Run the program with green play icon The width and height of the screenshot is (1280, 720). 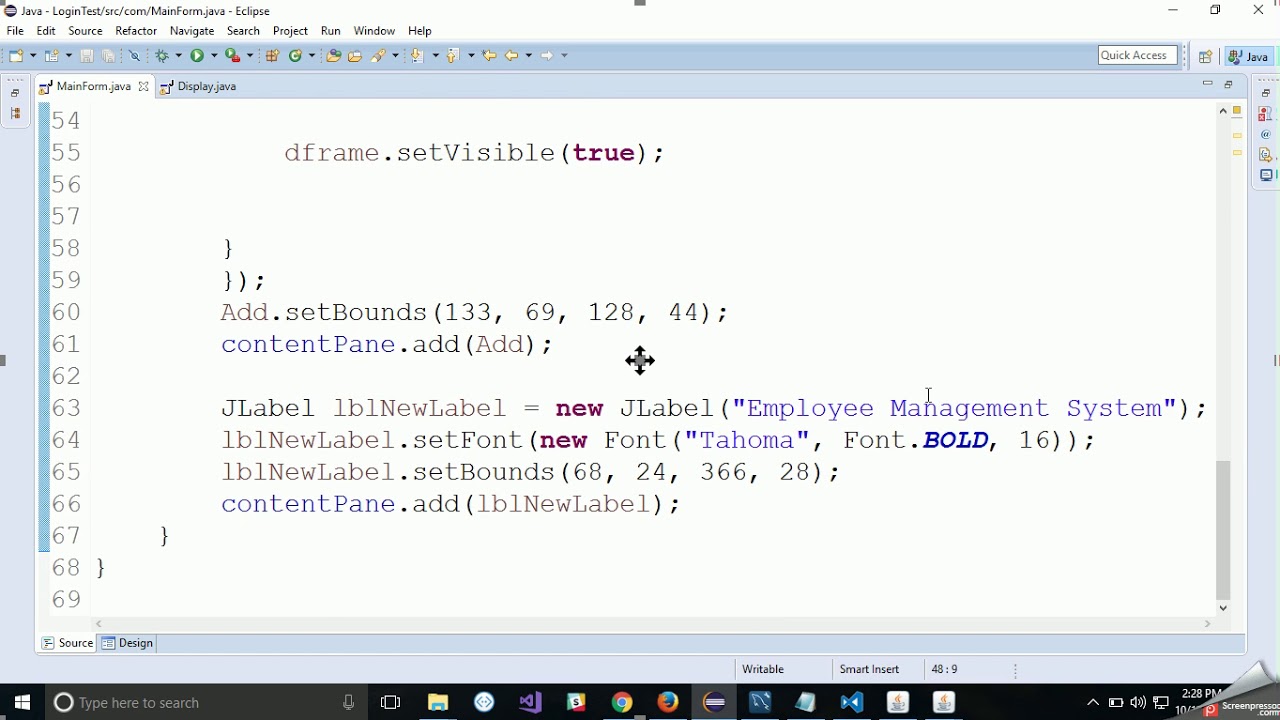click(x=197, y=56)
